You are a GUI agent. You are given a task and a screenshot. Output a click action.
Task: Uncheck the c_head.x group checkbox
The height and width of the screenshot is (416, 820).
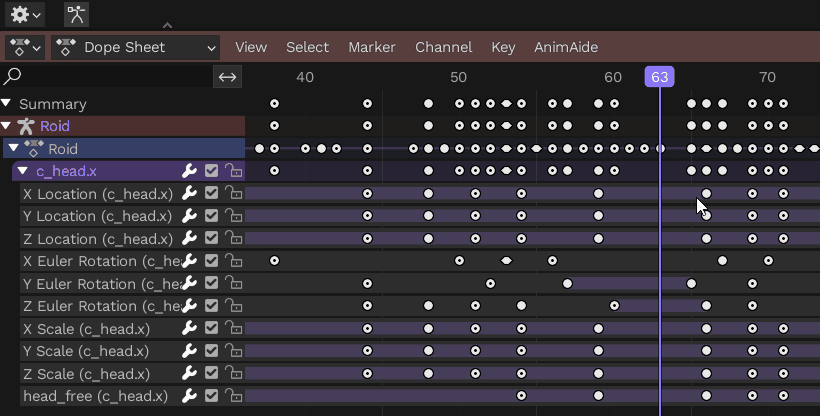(x=211, y=171)
